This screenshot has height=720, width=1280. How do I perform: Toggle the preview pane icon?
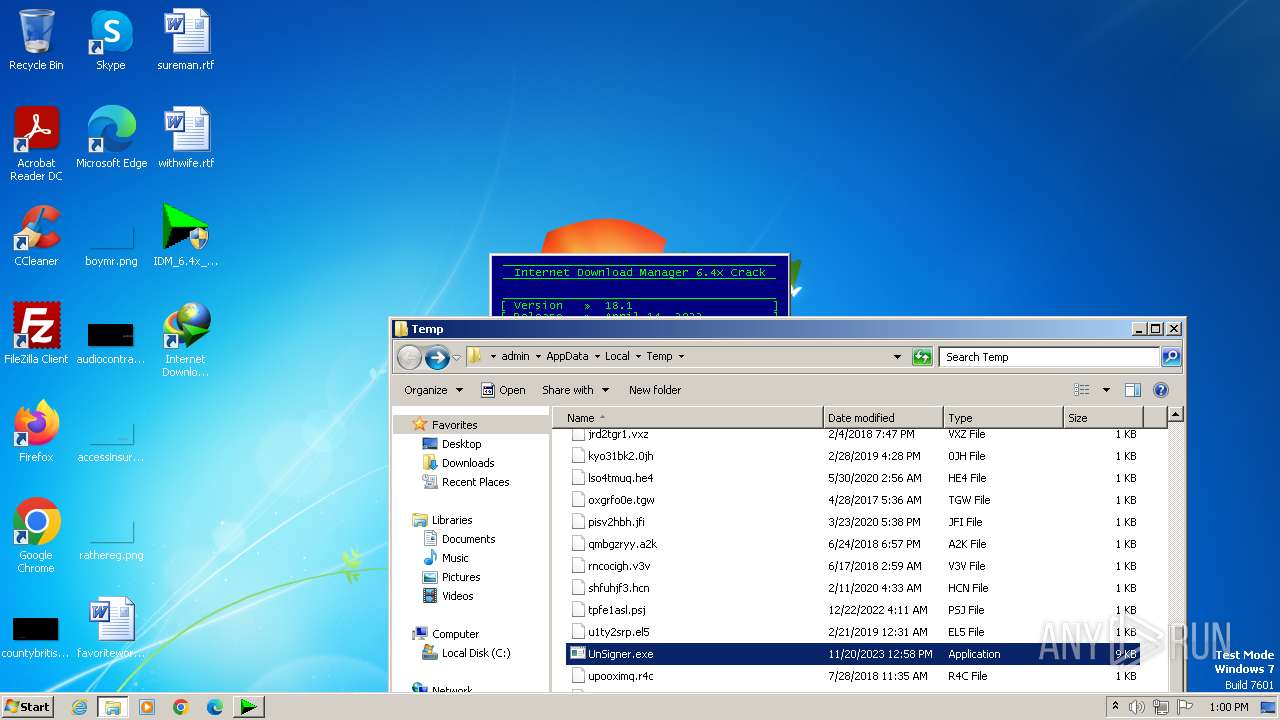click(x=1132, y=390)
